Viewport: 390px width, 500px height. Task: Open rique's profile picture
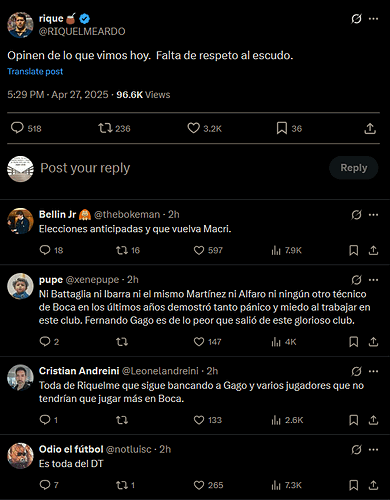coord(20,25)
